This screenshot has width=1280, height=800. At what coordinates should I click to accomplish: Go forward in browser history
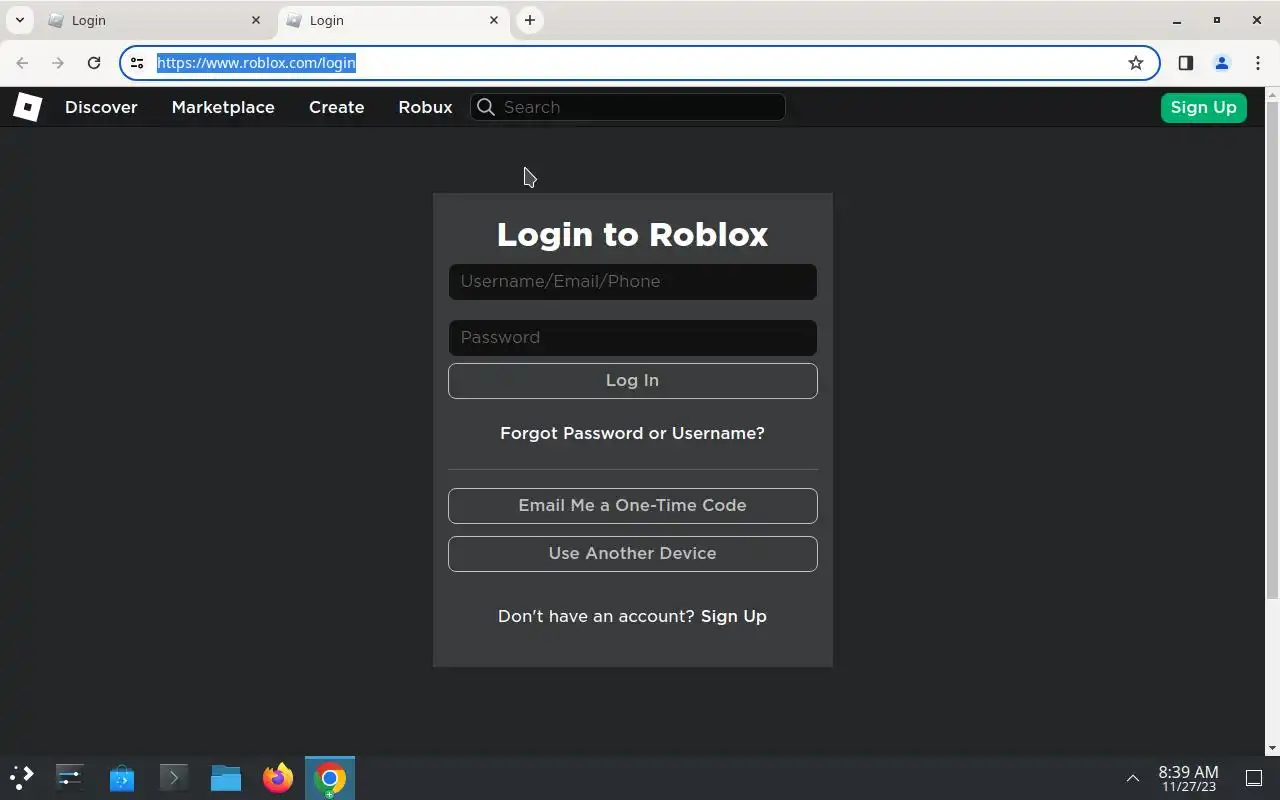click(x=58, y=63)
